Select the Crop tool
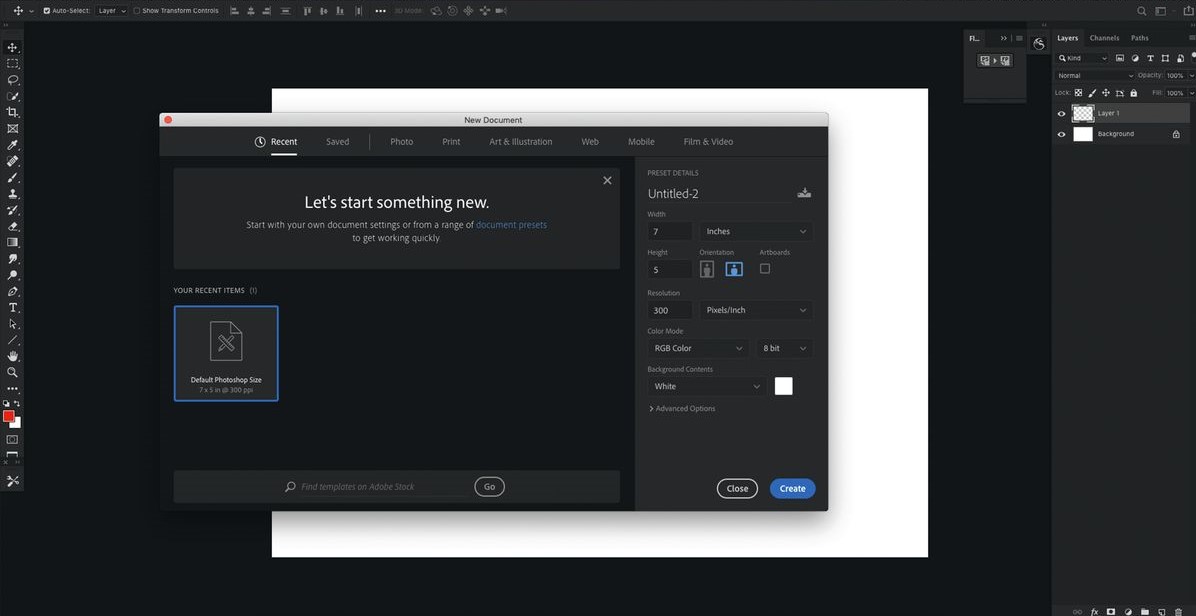Screen dimensions: 1196x616 [12, 112]
